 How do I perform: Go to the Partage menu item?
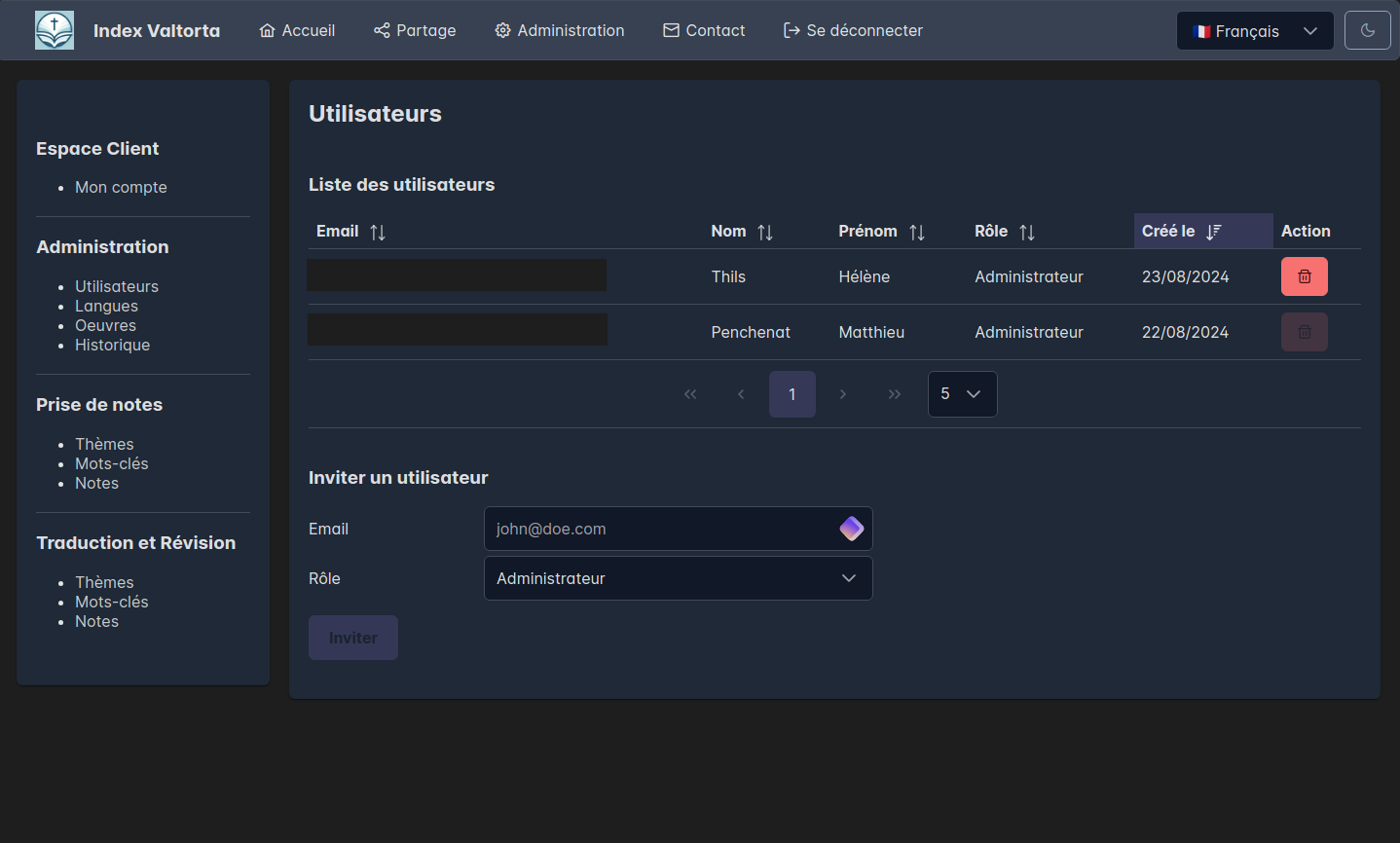(x=415, y=31)
